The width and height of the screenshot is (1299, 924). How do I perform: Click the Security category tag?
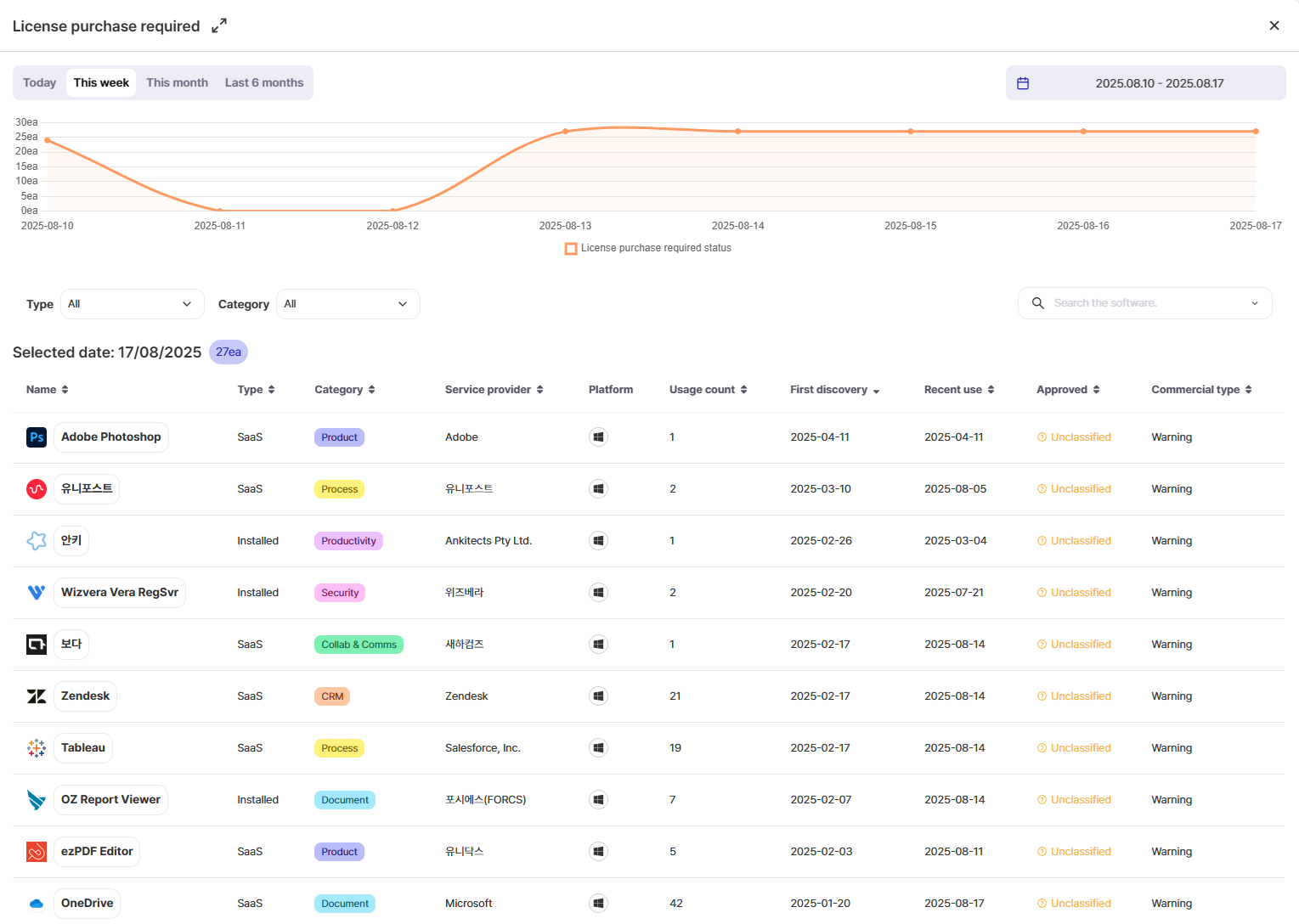tap(340, 593)
